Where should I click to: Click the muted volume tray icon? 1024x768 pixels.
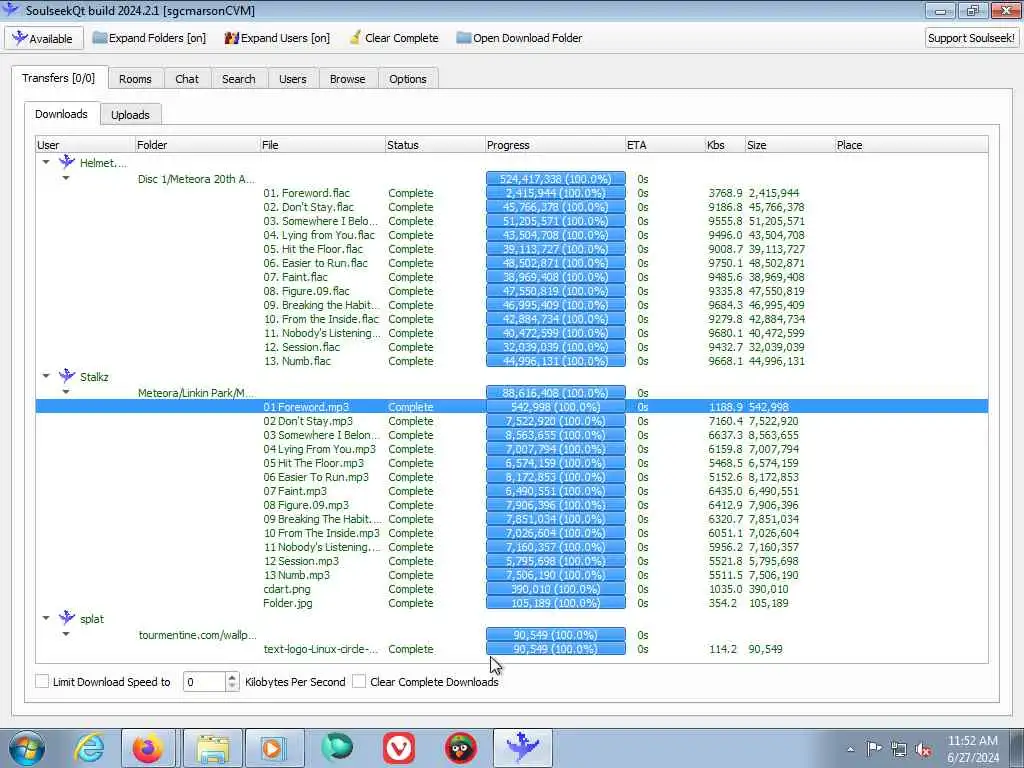(923, 749)
